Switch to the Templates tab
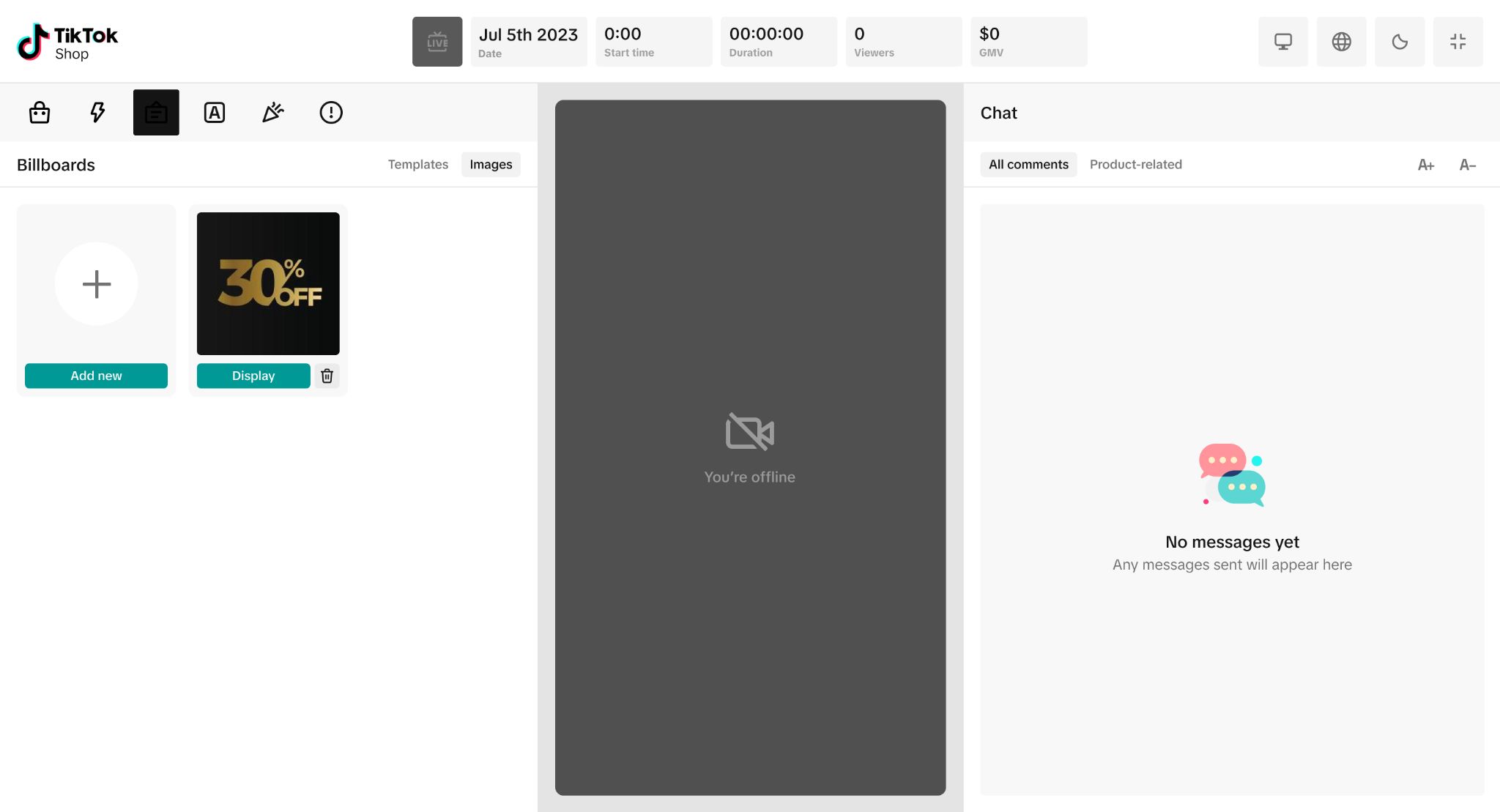Viewport: 1500px width, 812px height. 417,164
